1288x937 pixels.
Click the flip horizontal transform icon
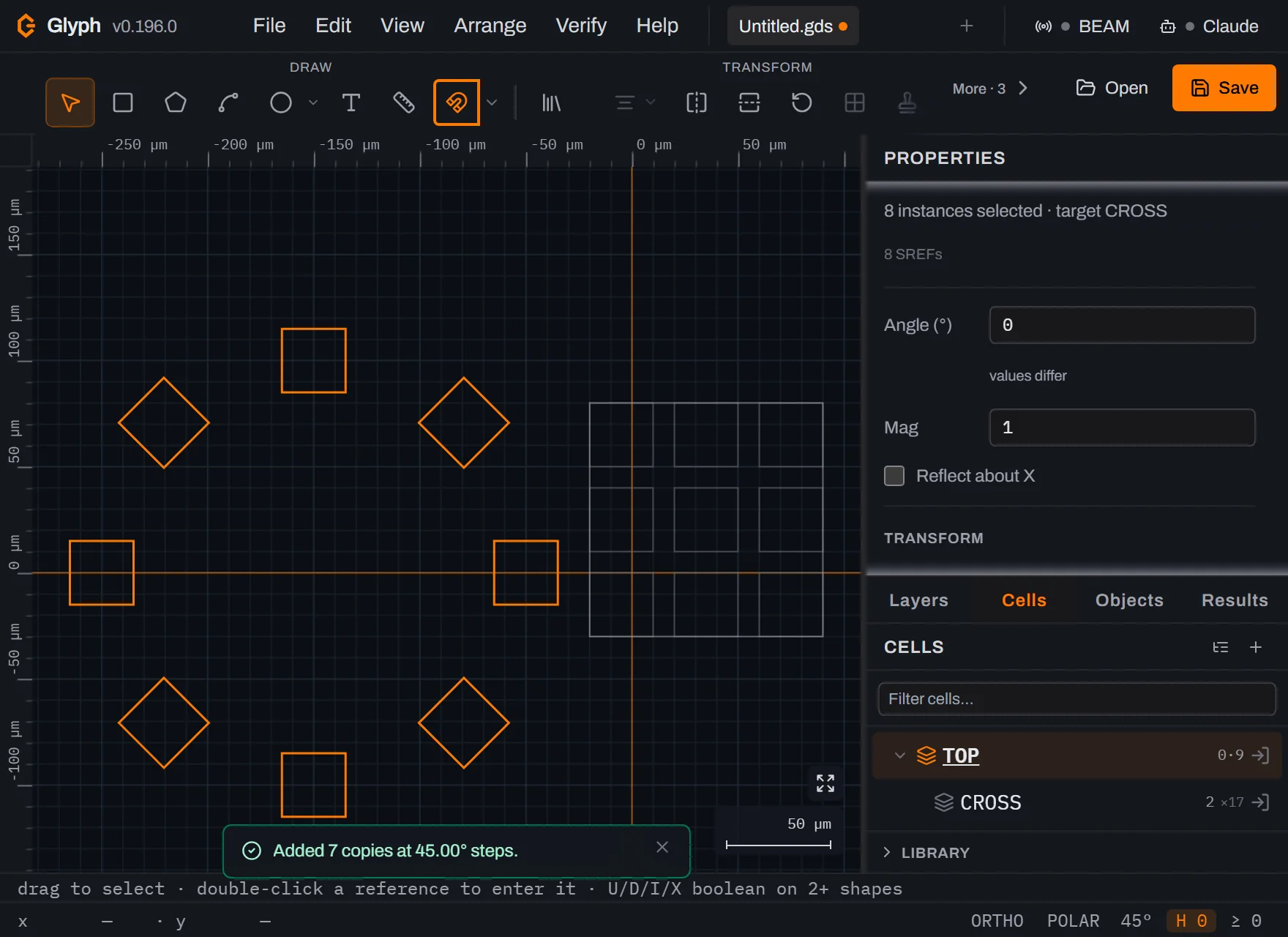click(x=697, y=102)
